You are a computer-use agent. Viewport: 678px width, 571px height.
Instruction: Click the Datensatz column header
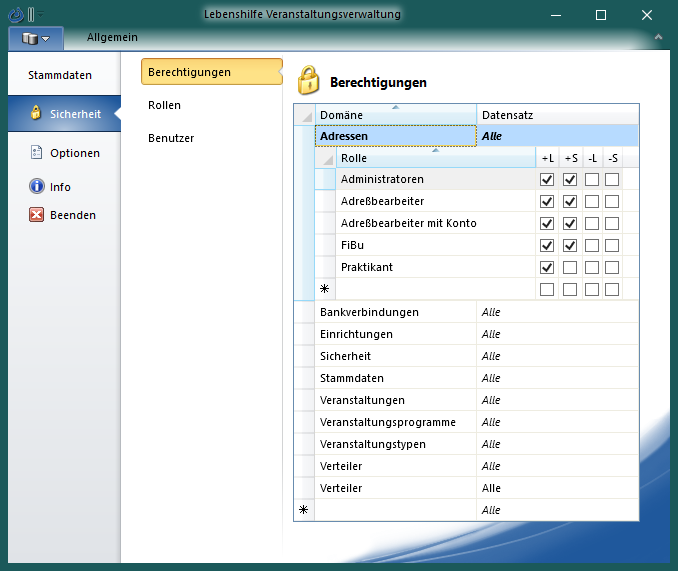[557, 115]
